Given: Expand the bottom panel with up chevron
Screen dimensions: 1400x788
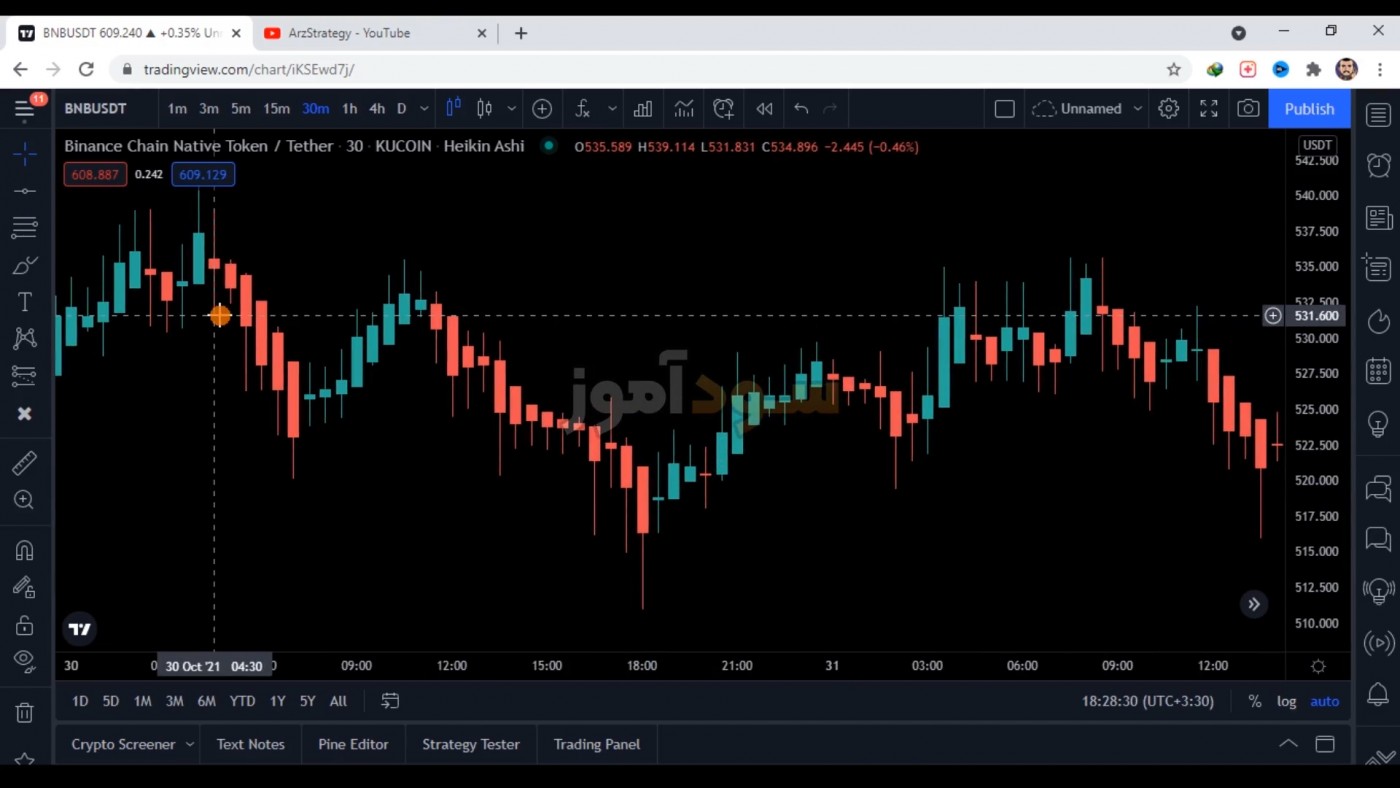Looking at the screenshot, I should tap(1288, 743).
